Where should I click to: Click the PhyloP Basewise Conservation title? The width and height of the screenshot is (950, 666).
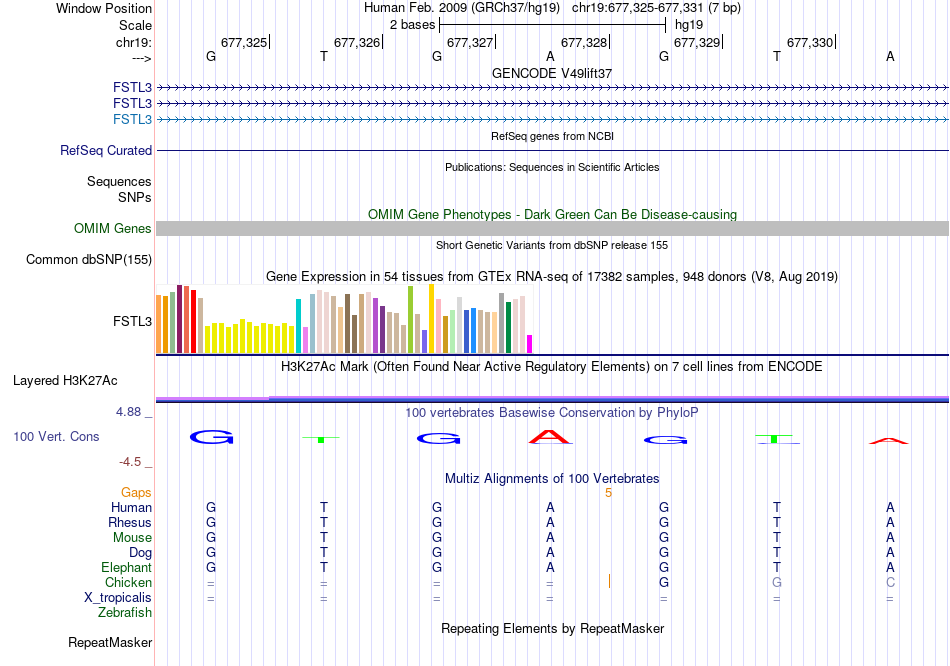tap(552, 413)
